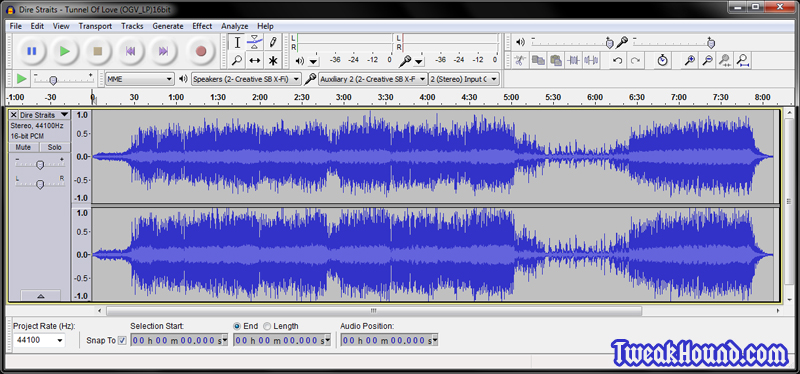Click the track gain slider knob
Viewport: 800px width, 374px height.
click(39, 164)
